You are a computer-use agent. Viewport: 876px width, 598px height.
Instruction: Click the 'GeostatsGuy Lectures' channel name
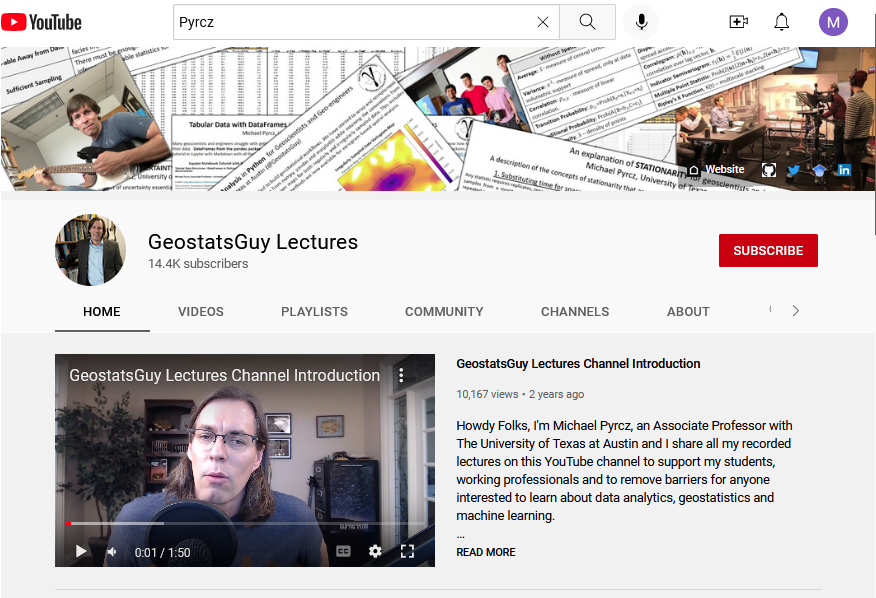[x=253, y=242]
